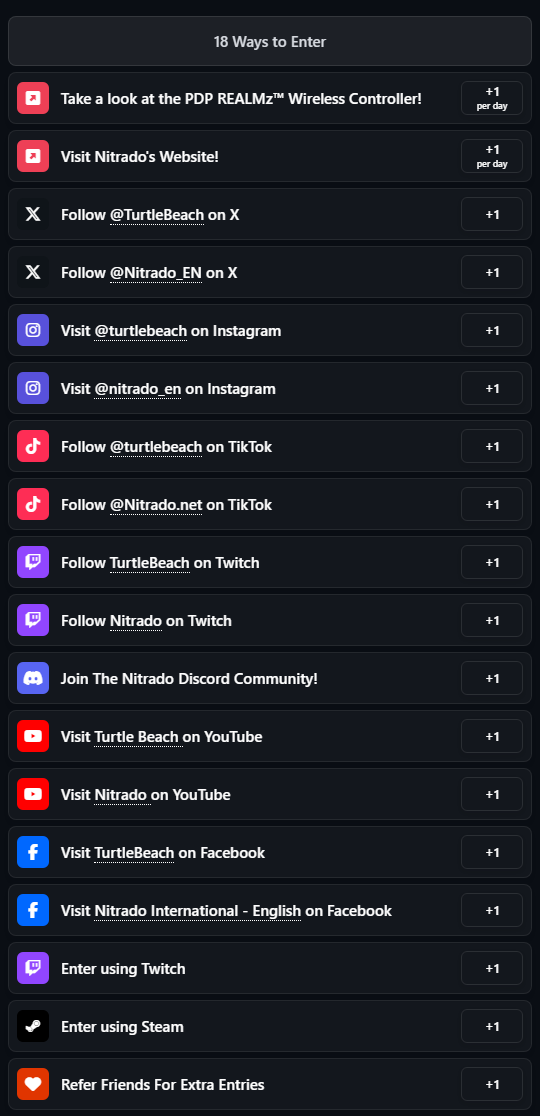The image size is (540, 1116).
Task: Expand Join The Nitrado Discord Community entry
Action: point(270,678)
